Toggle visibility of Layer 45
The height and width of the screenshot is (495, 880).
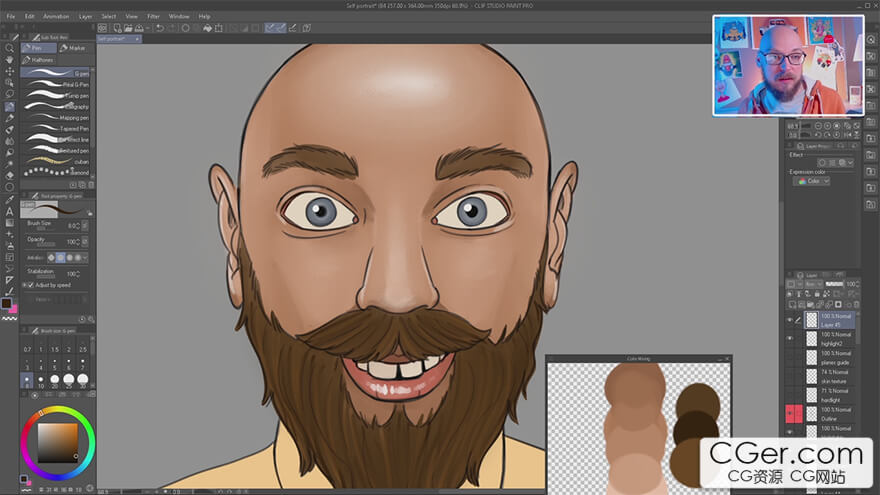(790, 320)
